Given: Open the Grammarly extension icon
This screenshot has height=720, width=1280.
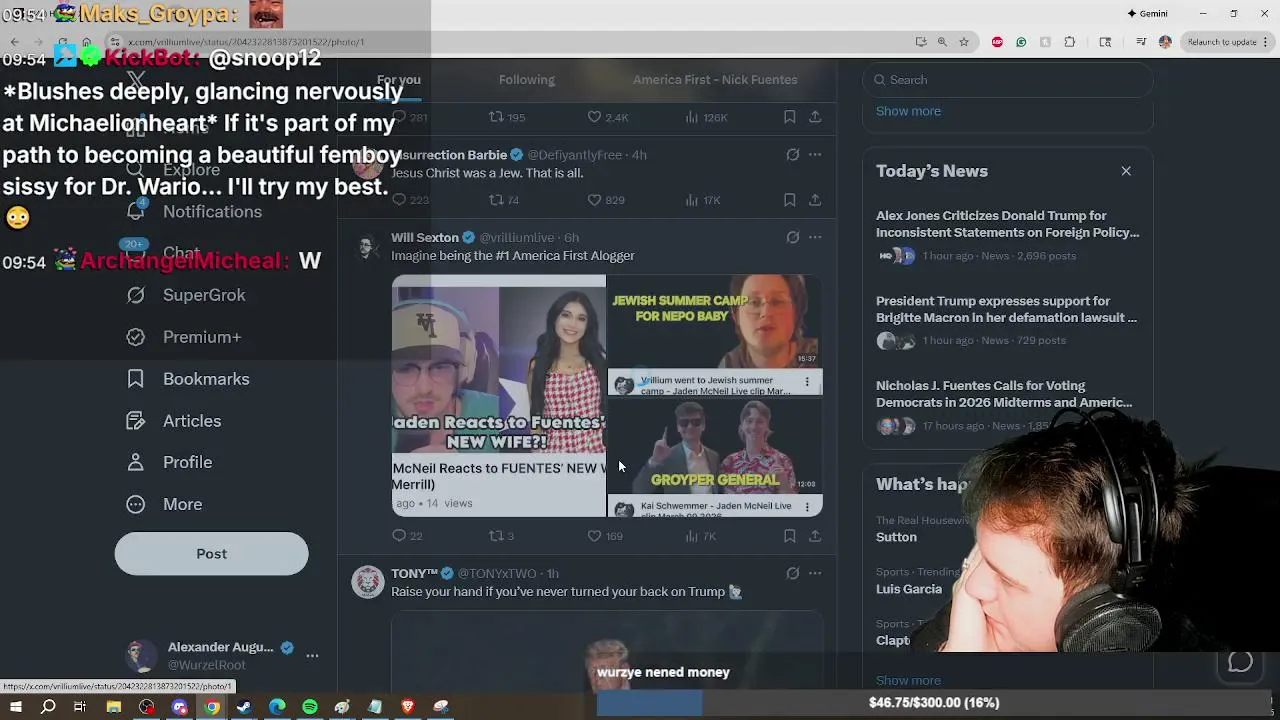Looking at the screenshot, I should (1021, 42).
